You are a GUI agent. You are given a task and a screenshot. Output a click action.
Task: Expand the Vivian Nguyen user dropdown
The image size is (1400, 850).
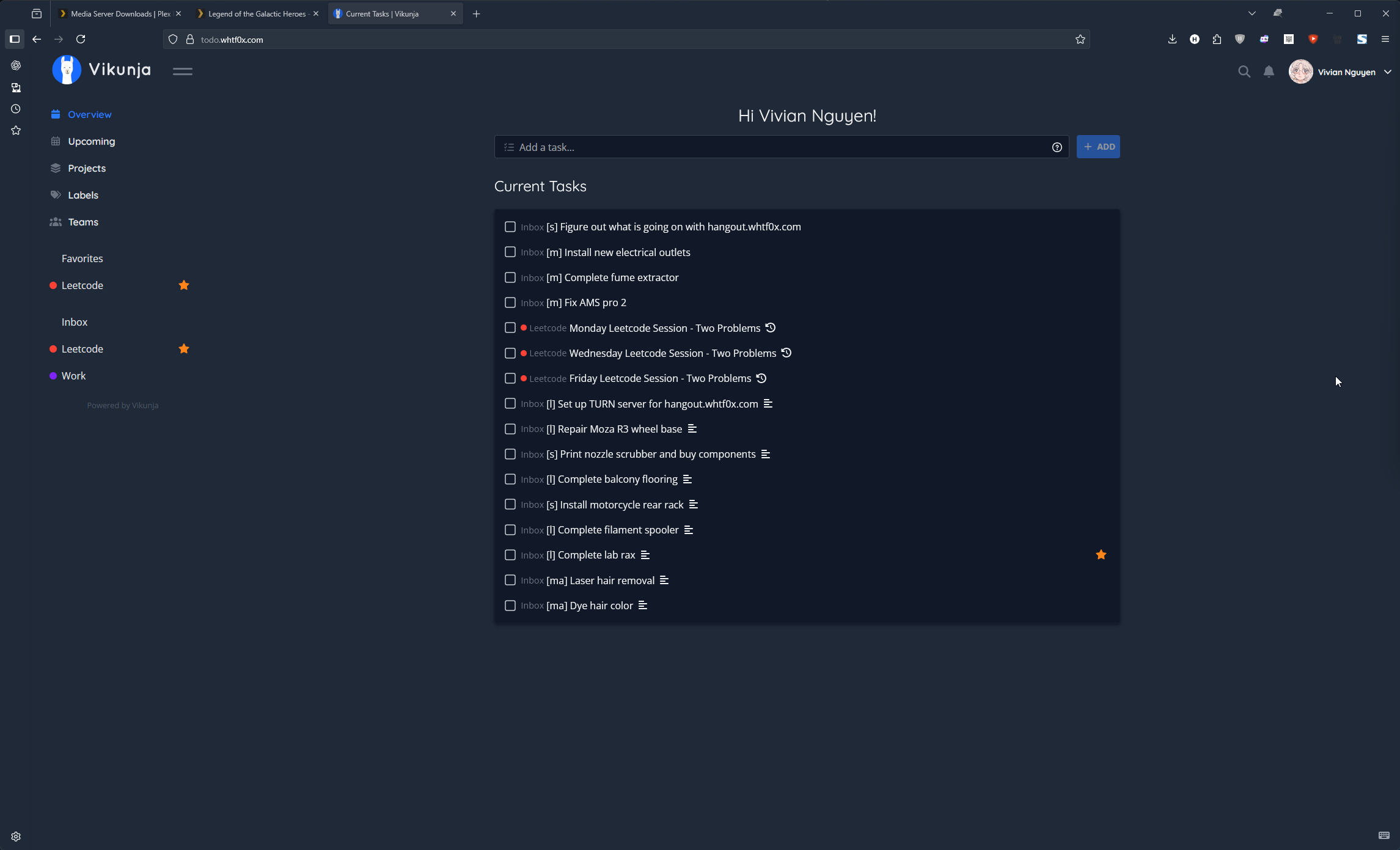1387,72
